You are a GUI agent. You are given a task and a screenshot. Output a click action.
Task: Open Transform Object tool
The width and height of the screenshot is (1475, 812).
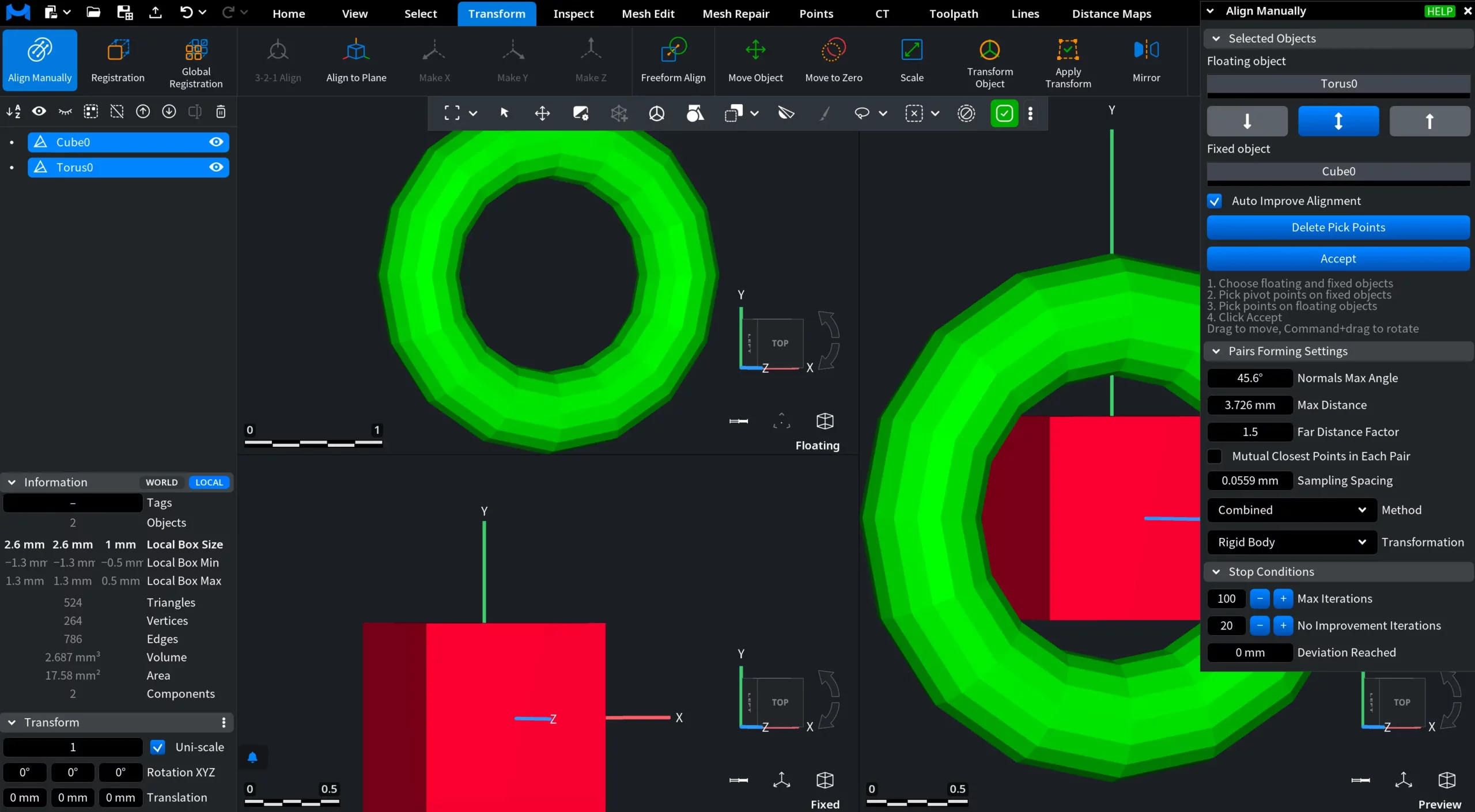pos(990,60)
